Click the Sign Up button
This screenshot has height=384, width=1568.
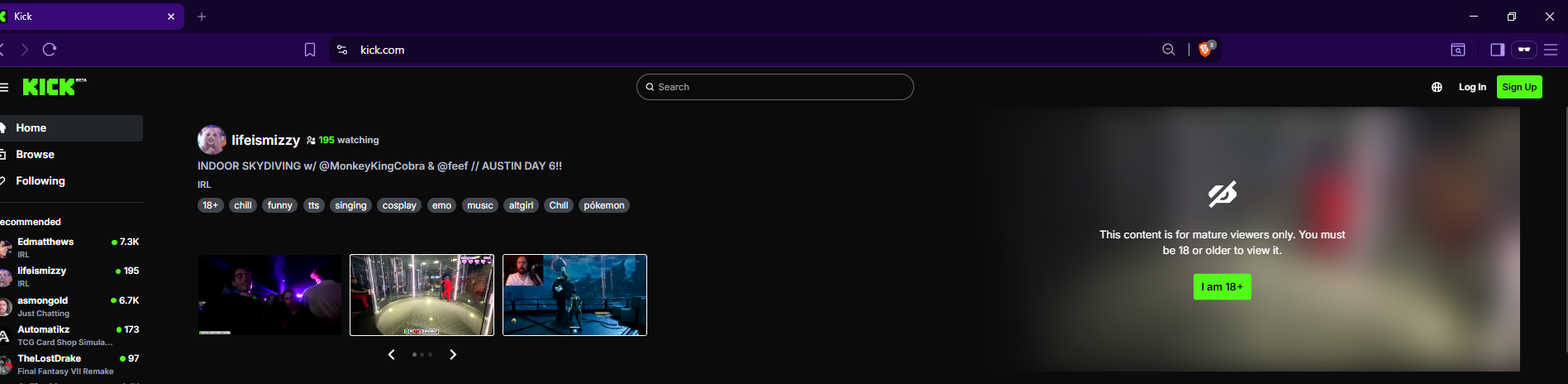click(x=1519, y=87)
